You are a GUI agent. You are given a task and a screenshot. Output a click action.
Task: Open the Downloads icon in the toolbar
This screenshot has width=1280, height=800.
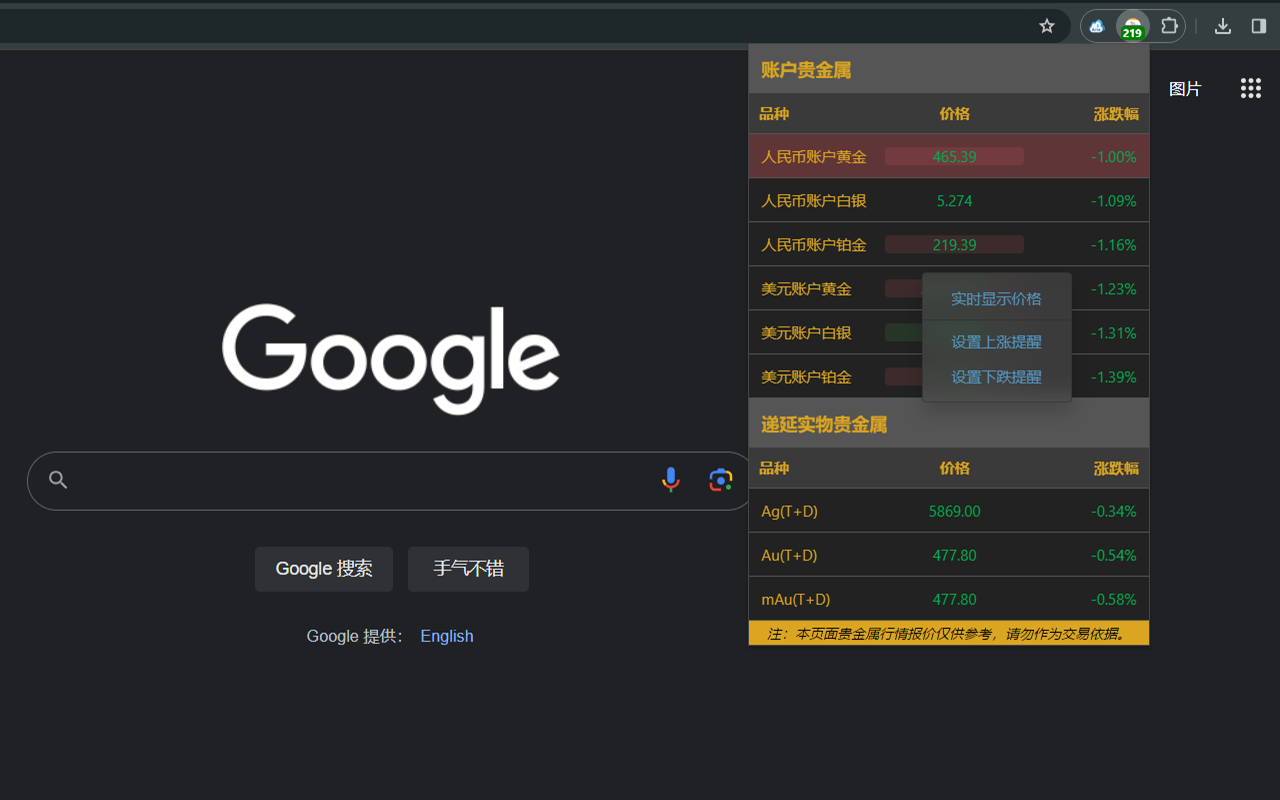(x=1222, y=26)
